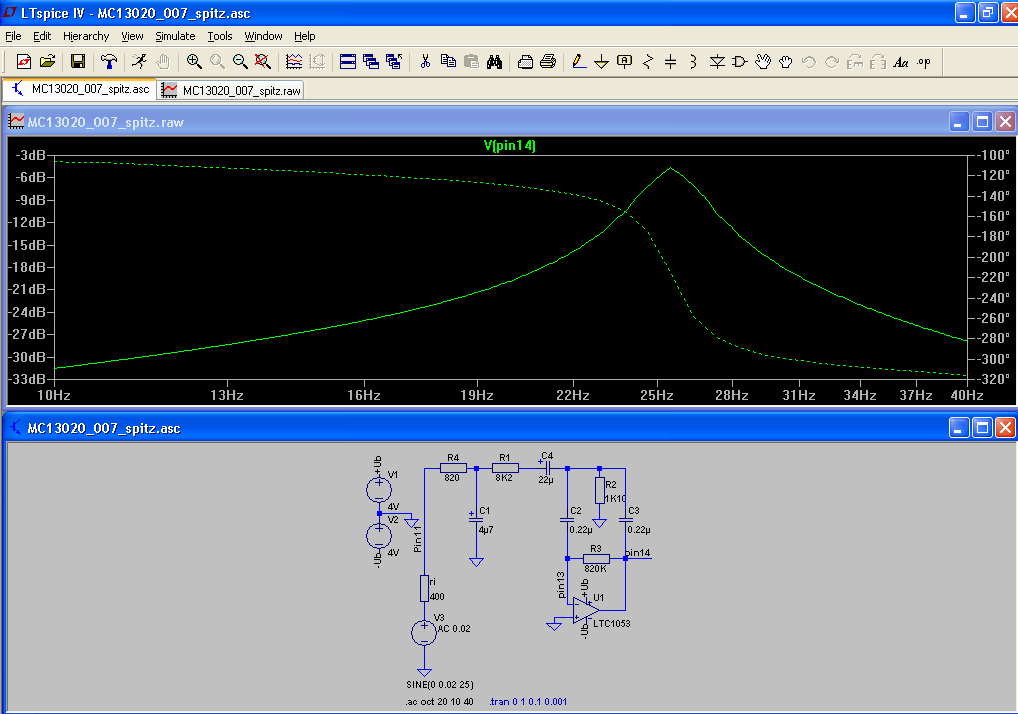Click the V(pin14) trace label
This screenshot has width=1018, height=714.
[510, 145]
